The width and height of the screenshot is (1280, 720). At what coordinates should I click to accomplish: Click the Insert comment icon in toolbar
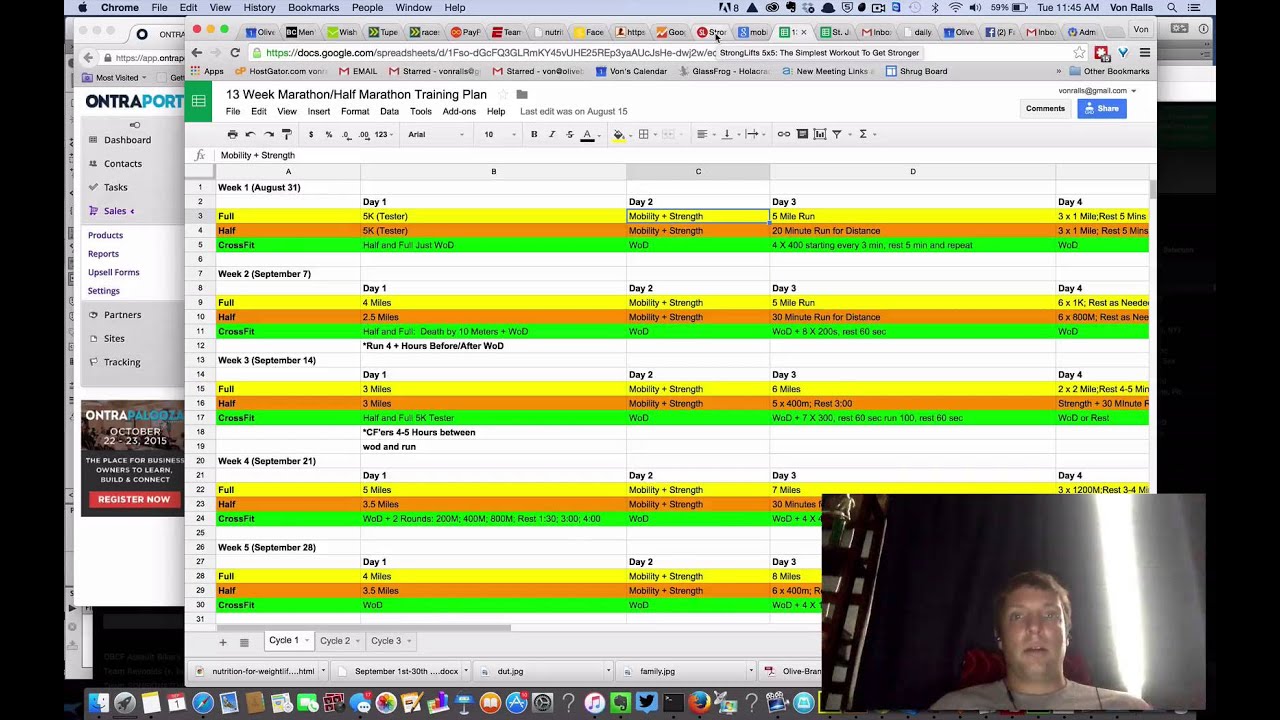pyautogui.click(x=802, y=134)
